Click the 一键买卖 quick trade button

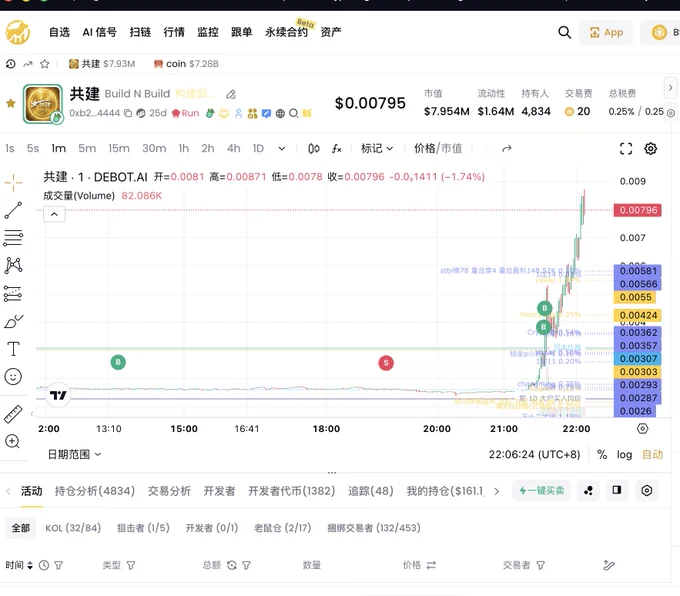541,491
